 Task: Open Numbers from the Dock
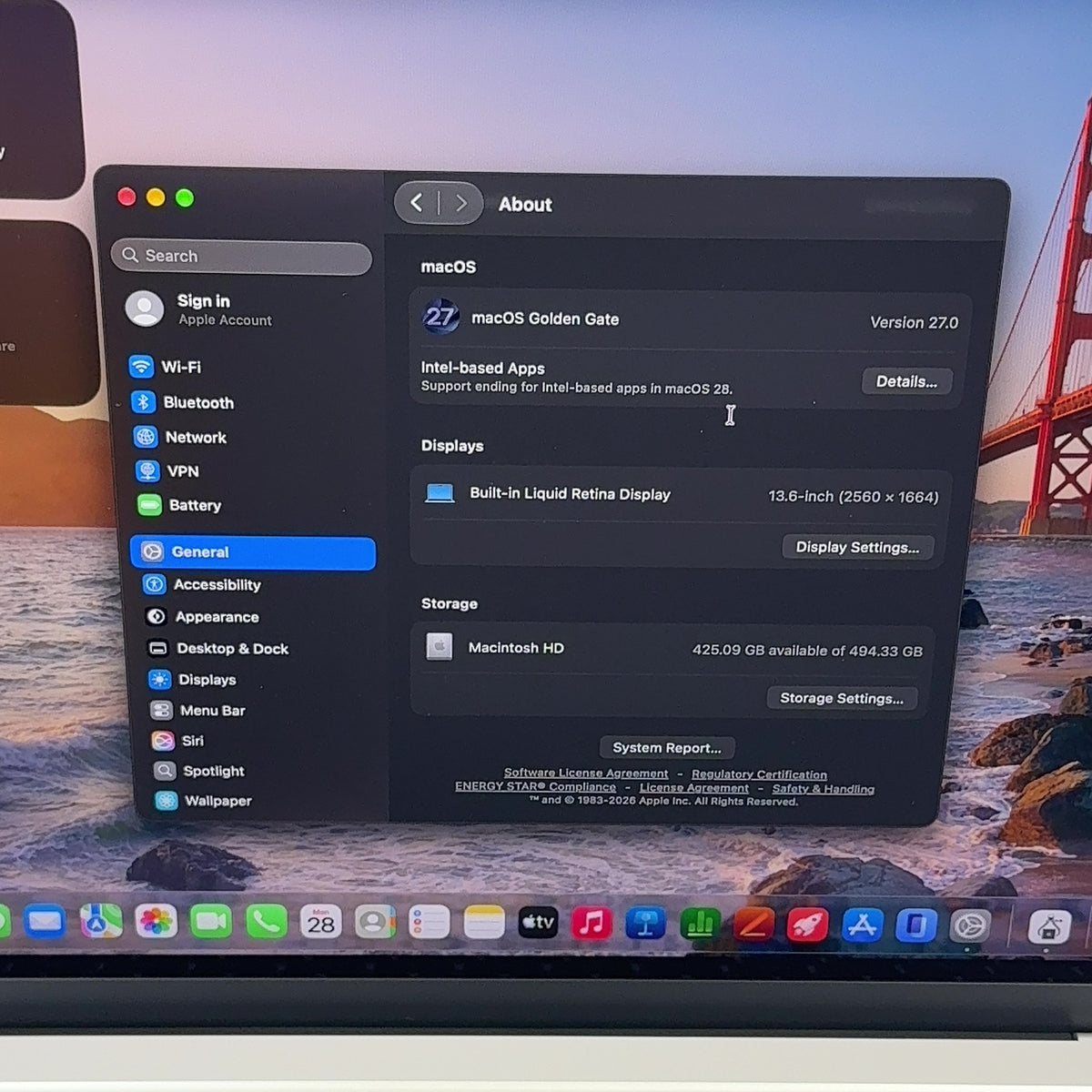(700, 925)
